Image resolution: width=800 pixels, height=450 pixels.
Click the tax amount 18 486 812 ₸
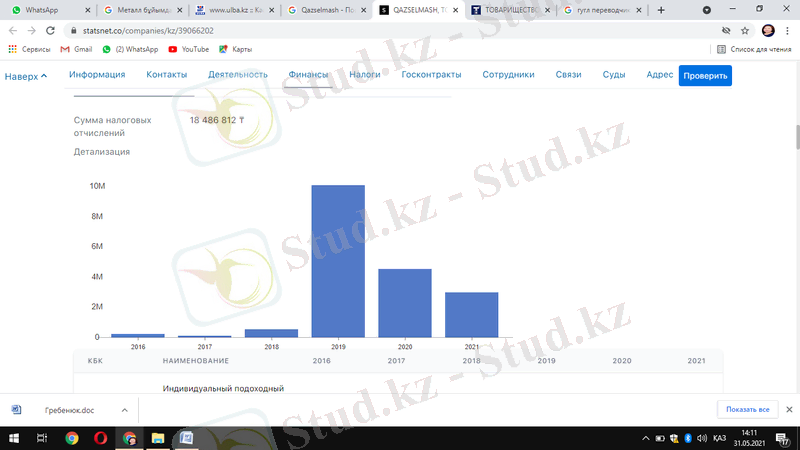(x=217, y=120)
